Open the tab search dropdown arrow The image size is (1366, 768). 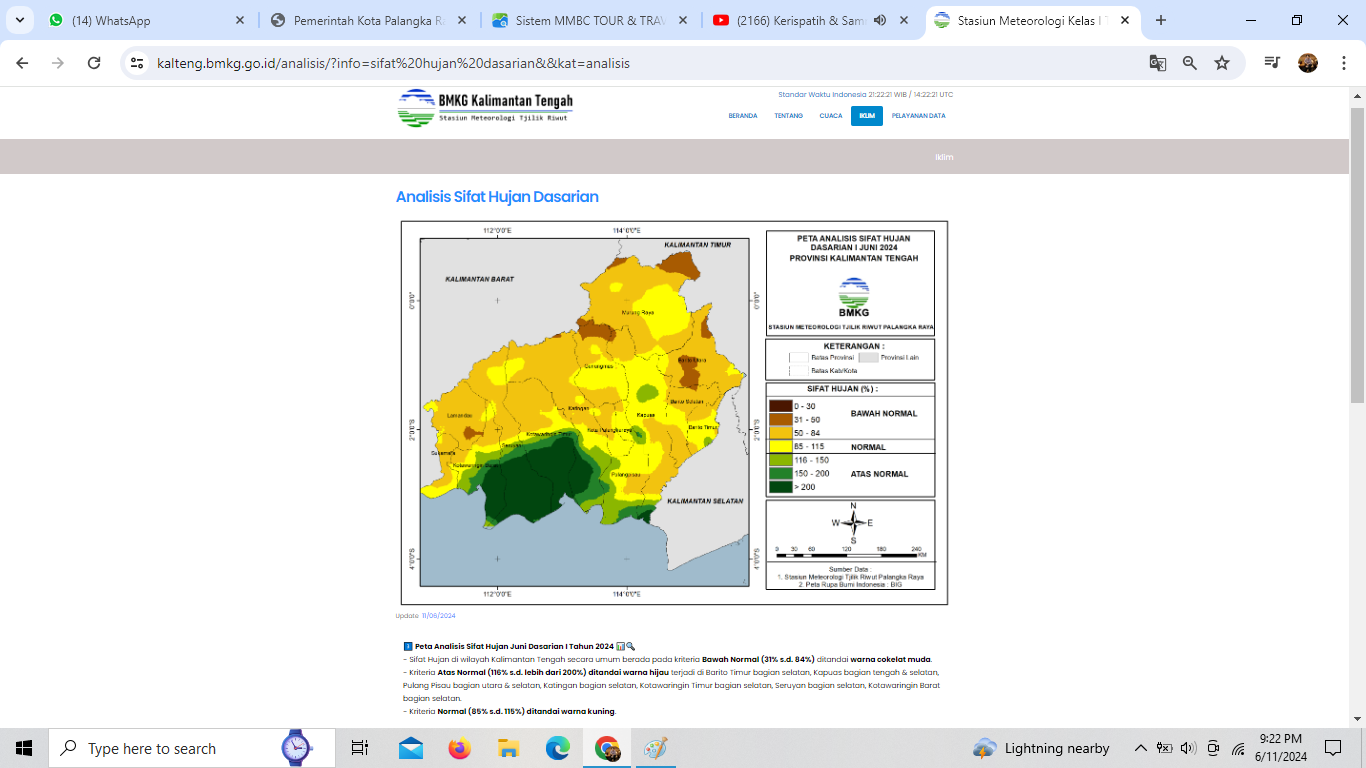click(x=22, y=20)
